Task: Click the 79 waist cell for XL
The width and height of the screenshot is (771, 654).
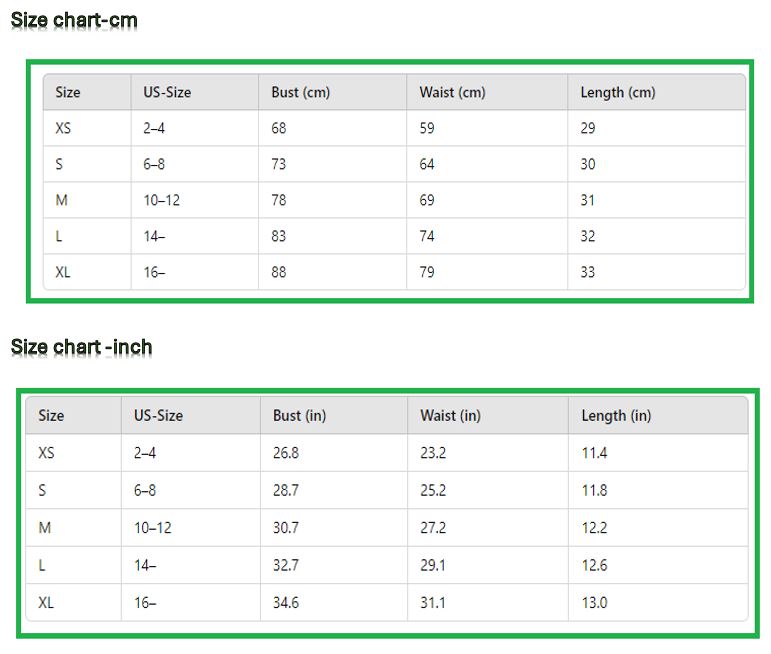Action: coord(427,272)
